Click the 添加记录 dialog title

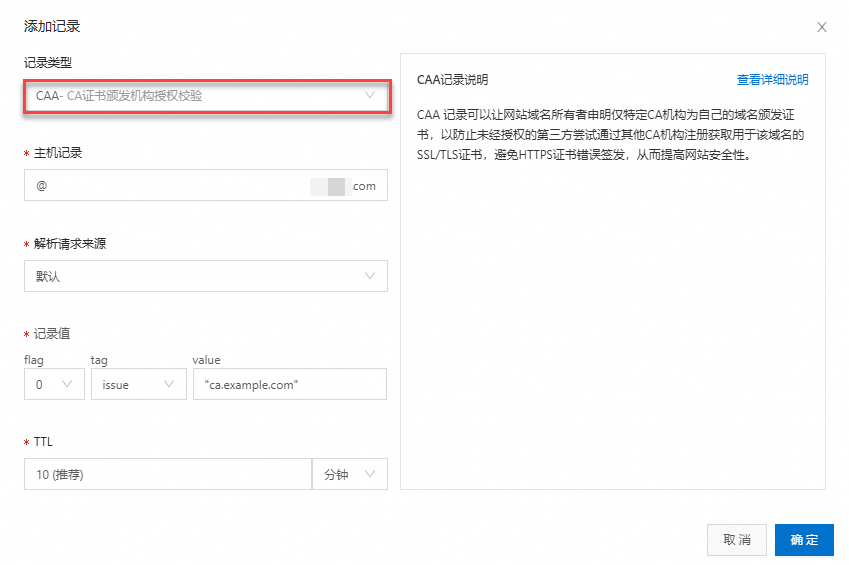point(52,27)
